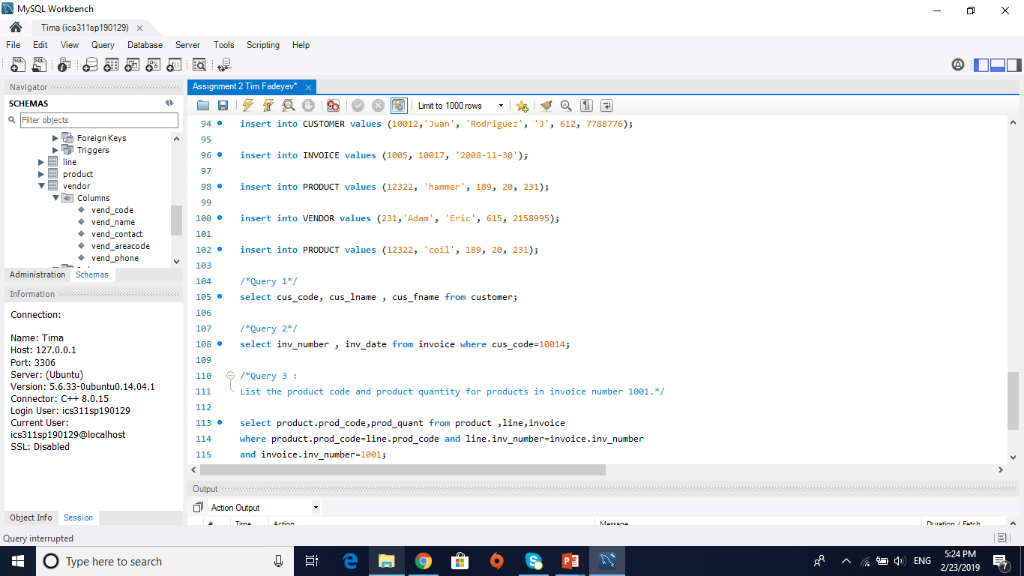The width and height of the screenshot is (1024, 576).
Task: Expand the product table
Action: [x=41, y=174]
